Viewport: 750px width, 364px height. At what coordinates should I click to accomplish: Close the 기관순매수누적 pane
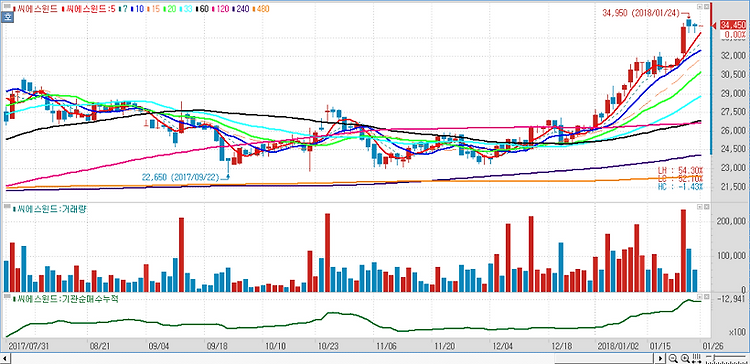706,297
